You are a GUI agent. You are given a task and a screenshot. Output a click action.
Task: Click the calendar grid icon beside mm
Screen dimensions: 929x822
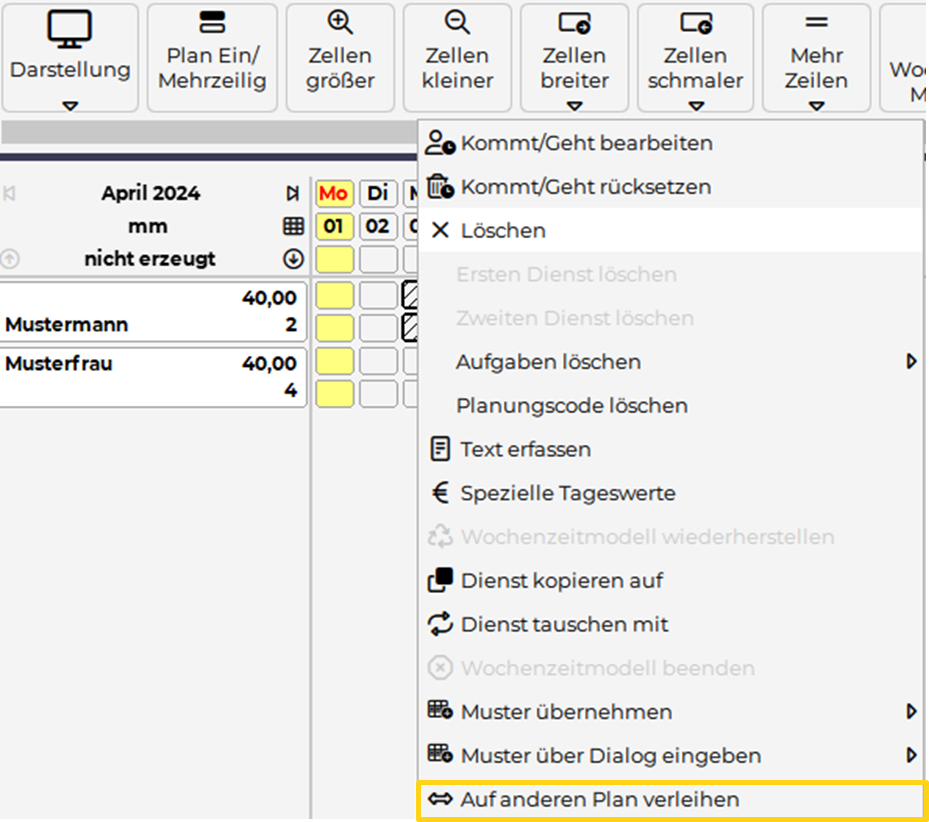(x=293, y=226)
